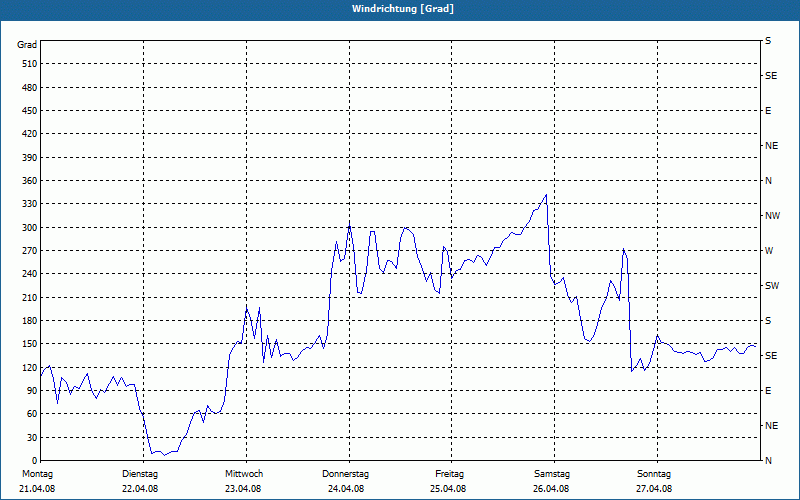Click the "S" compass label beside 180 gridline
The image size is (800, 500).
click(x=768, y=321)
